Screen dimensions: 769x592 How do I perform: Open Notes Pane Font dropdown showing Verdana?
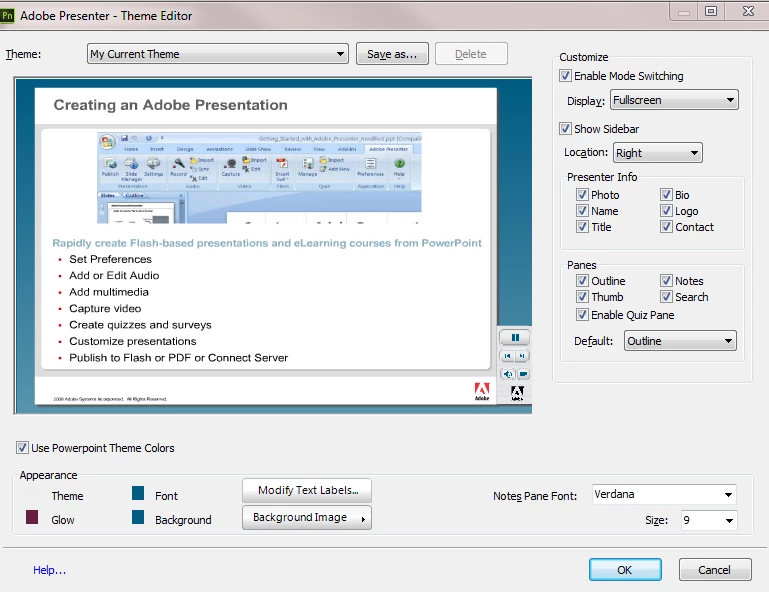point(664,494)
